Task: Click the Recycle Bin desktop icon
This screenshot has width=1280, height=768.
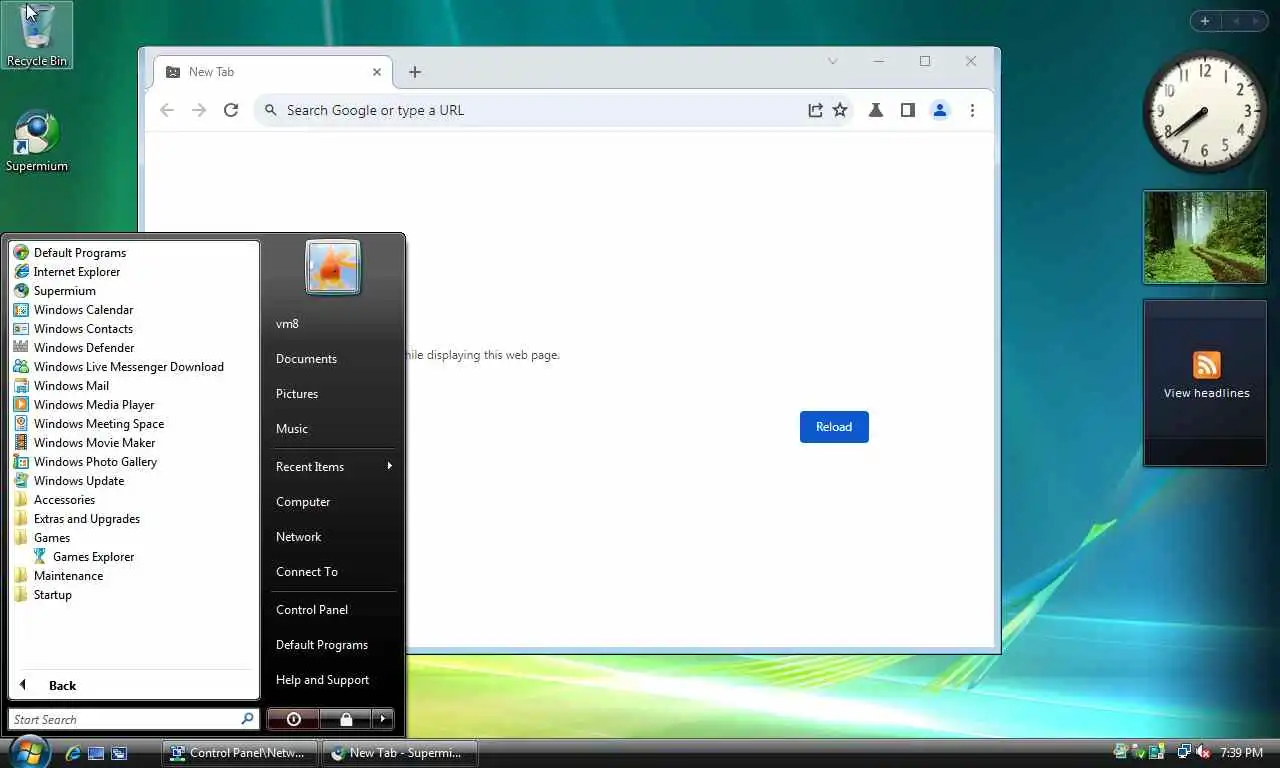Action: point(36,35)
